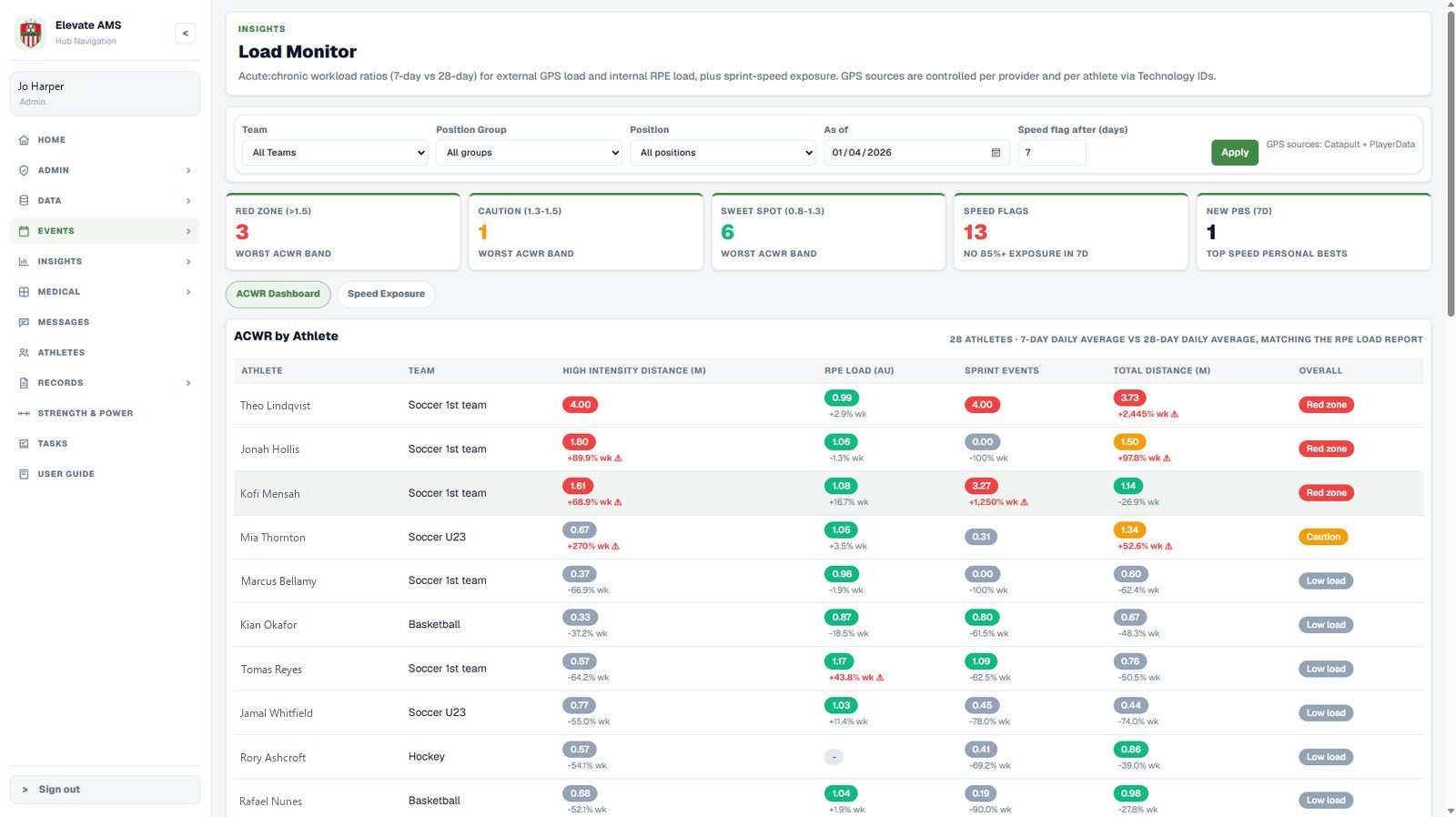The height and width of the screenshot is (817, 1456).
Task: Expand the Admin menu chevron
Action: 188,170
